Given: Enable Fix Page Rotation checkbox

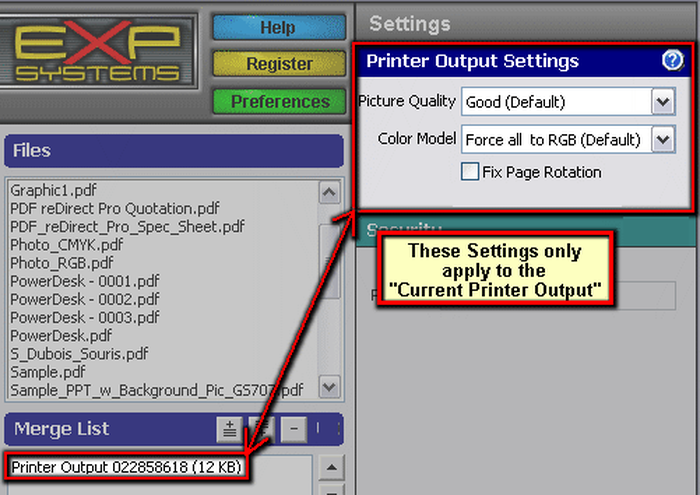Looking at the screenshot, I should tap(470, 171).
